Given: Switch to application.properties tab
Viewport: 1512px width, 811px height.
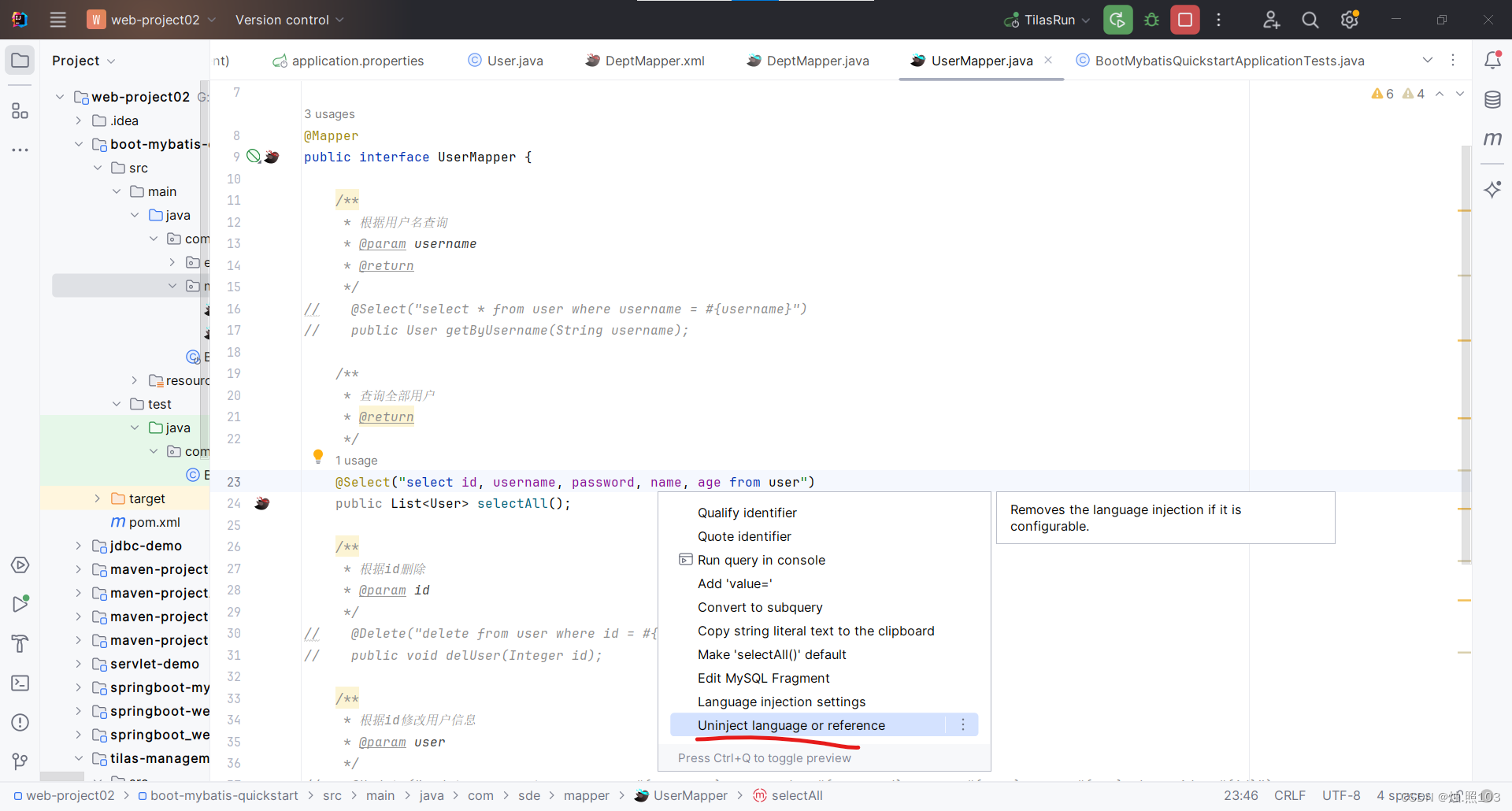Looking at the screenshot, I should (348, 61).
